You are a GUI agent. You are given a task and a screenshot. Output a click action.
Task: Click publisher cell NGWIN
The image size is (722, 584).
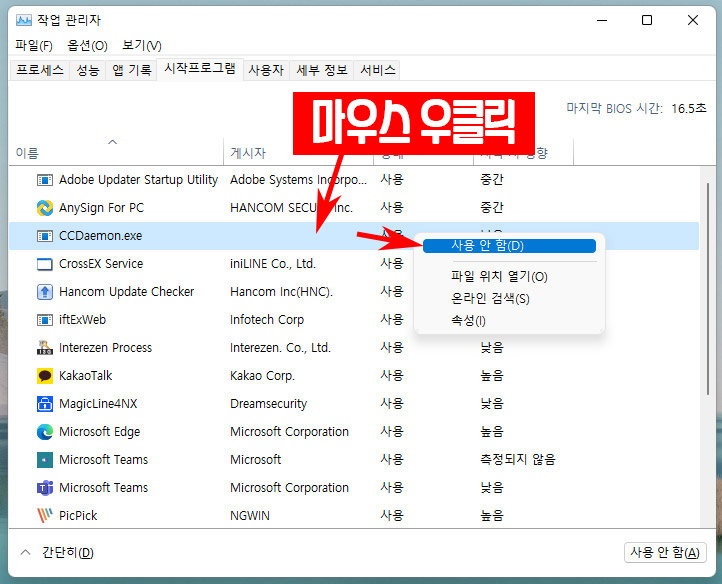click(x=250, y=515)
